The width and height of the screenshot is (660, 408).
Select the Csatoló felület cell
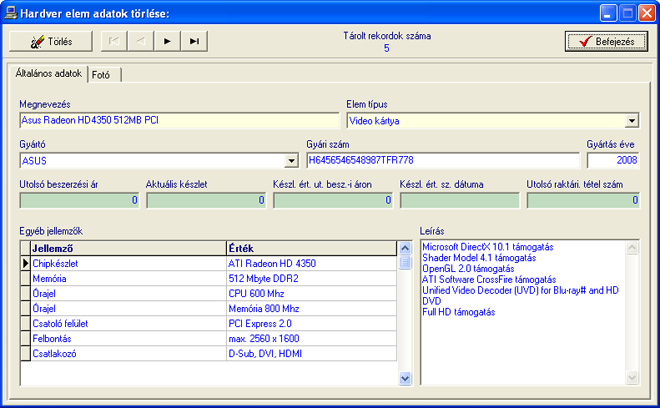tap(128, 324)
